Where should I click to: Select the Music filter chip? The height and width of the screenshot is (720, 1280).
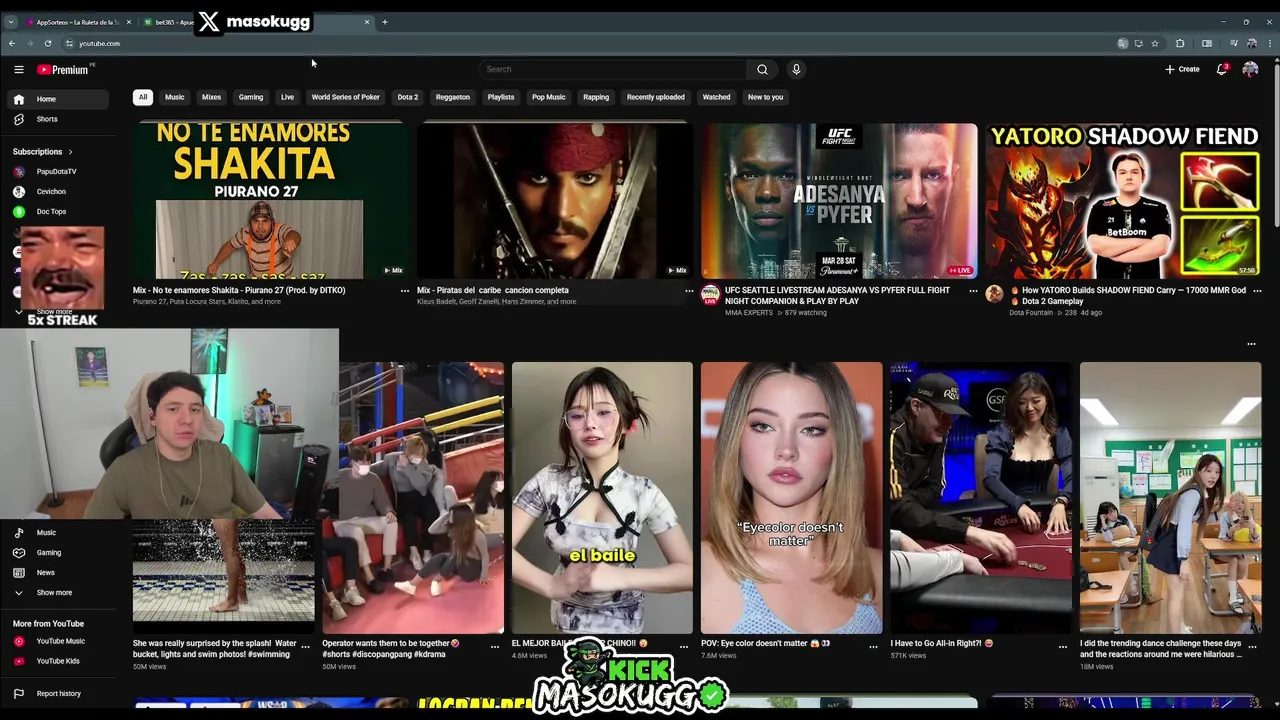(175, 97)
